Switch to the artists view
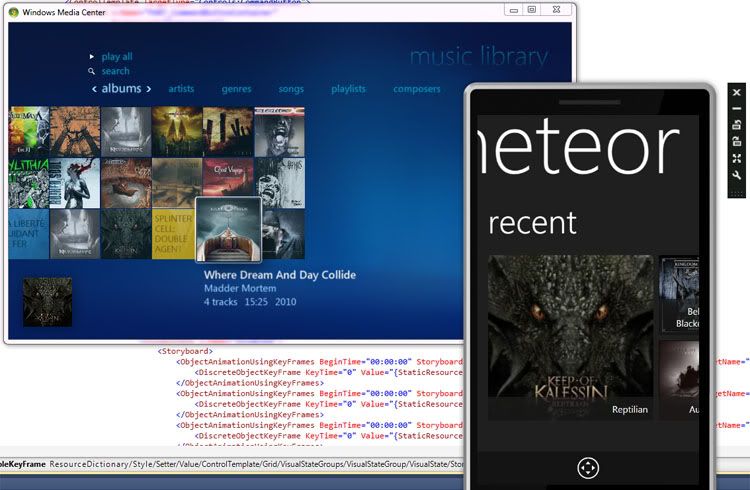This screenshot has height=490, width=750. pyautogui.click(x=181, y=89)
